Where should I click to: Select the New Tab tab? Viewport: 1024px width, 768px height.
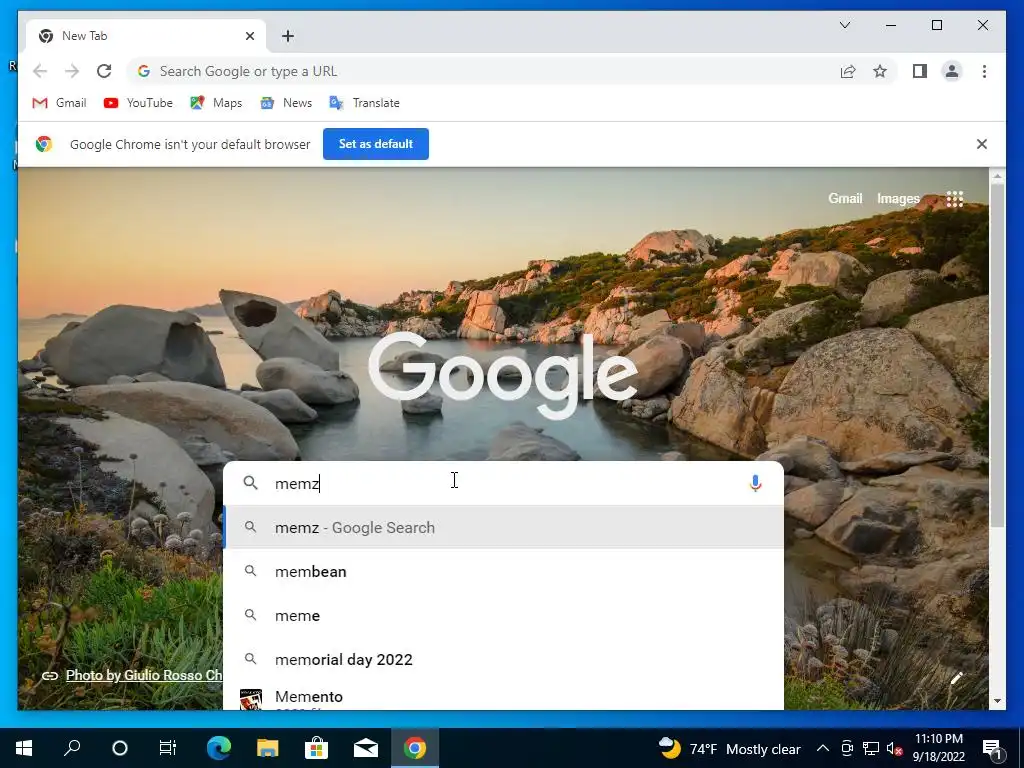tap(146, 36)
